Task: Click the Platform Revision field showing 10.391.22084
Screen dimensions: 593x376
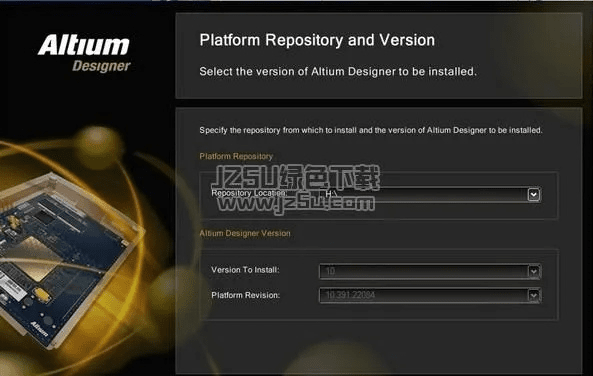Action: pyautogui.click(x=430, y=295)
